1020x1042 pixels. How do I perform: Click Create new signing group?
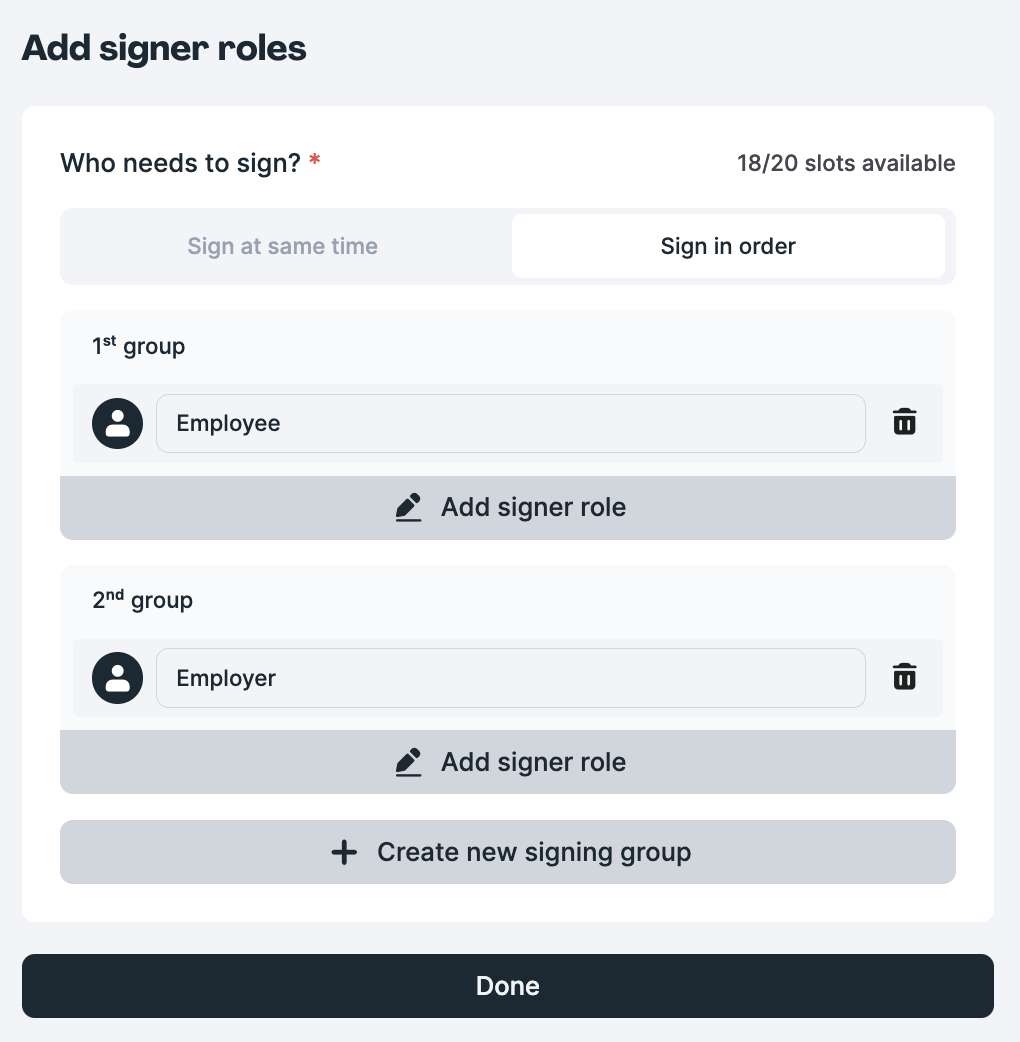pos(508,852)
